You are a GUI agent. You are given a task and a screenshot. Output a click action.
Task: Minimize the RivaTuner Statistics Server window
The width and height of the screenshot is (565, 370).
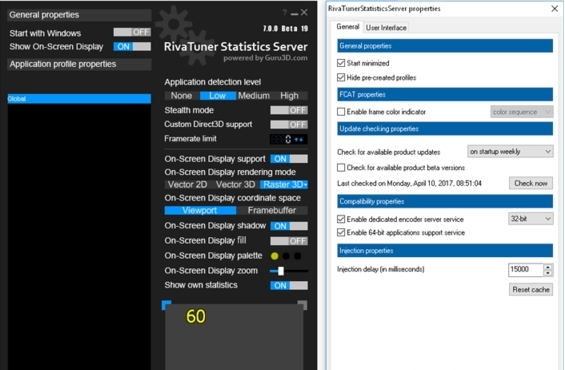click(294, 14)
